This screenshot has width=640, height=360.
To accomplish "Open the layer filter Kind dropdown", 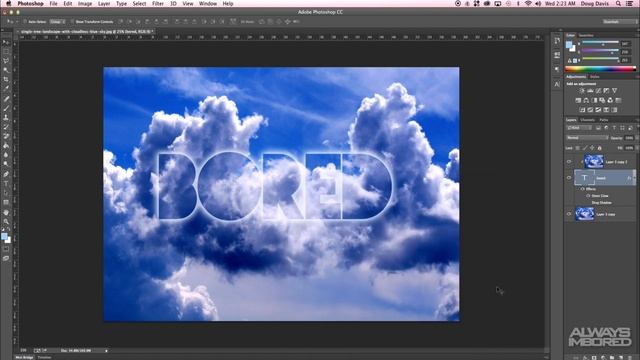I will click(x=580, y=128).
